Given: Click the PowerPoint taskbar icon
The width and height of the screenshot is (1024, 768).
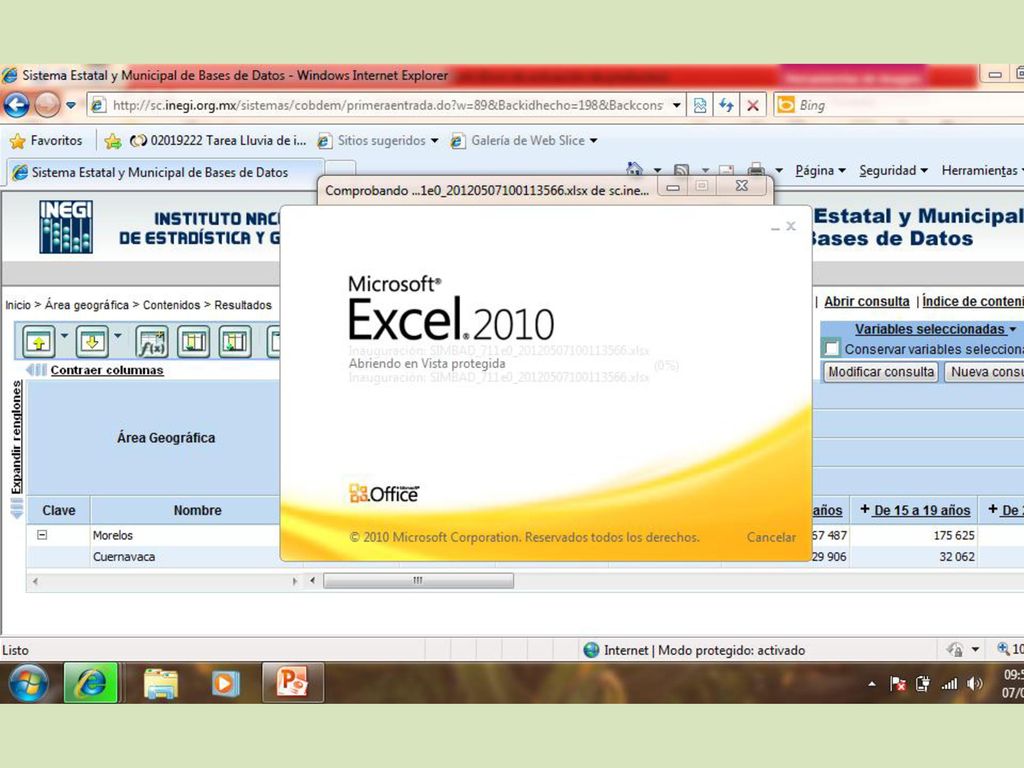Looking at the screenshot, I should 292,683.
